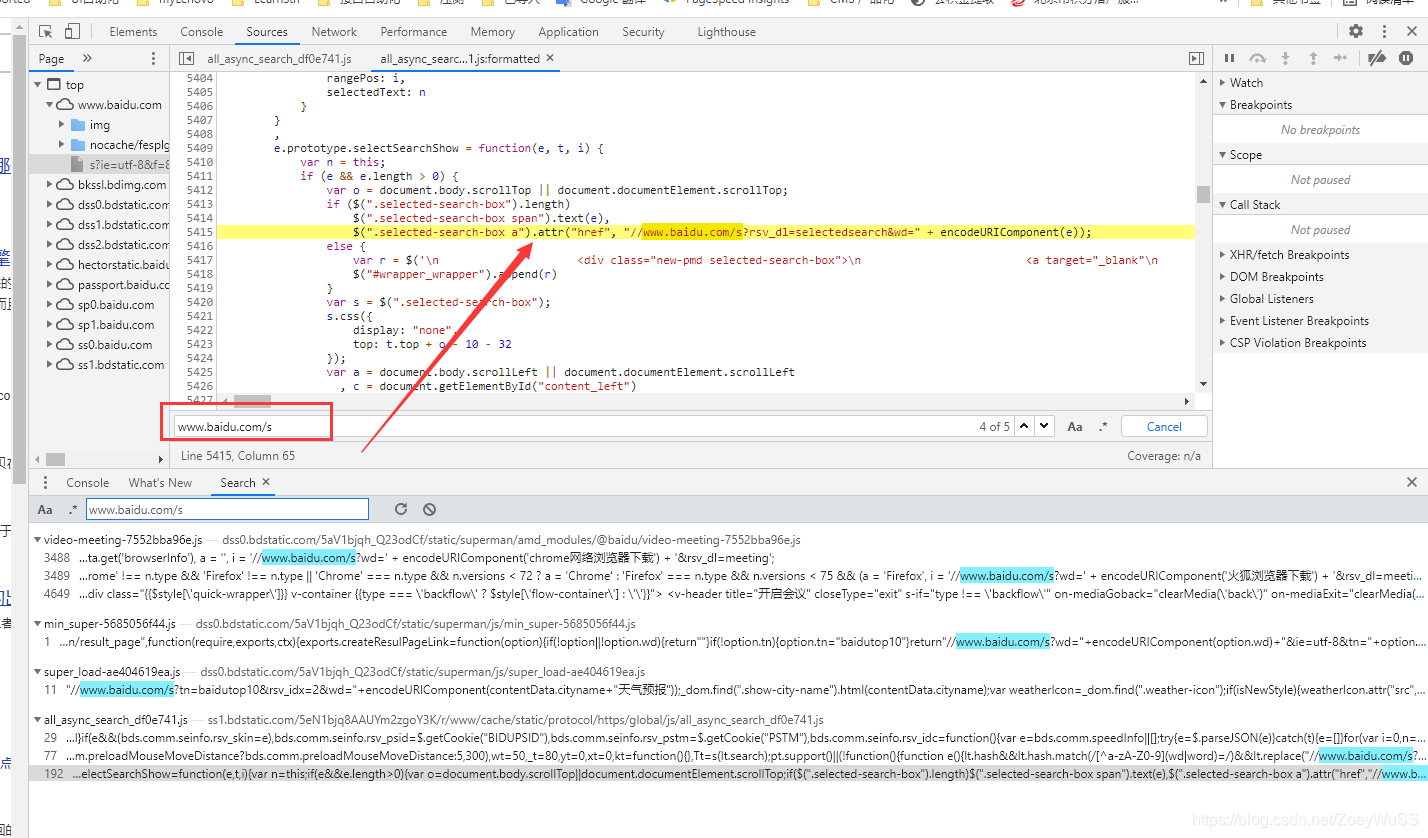Screen dimensions: 1428x838
Task: Cancel the in-file find
Action: pos(1164,427)
